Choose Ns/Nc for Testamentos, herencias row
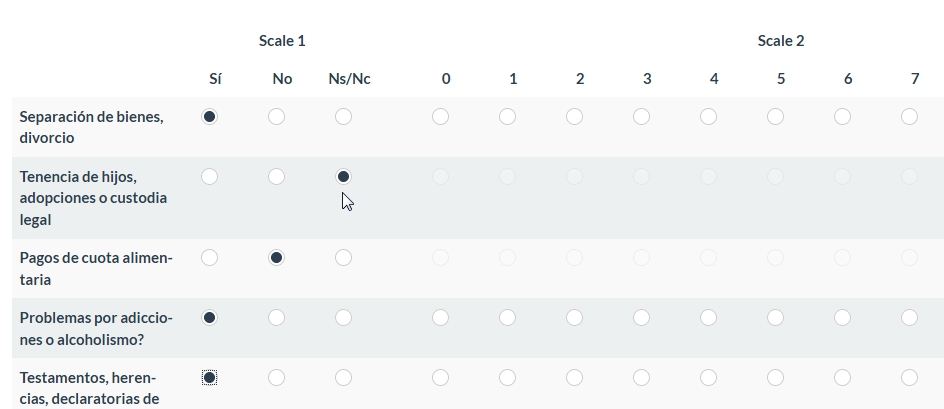This screenshot has width=944, height=409. coord(343,378)
